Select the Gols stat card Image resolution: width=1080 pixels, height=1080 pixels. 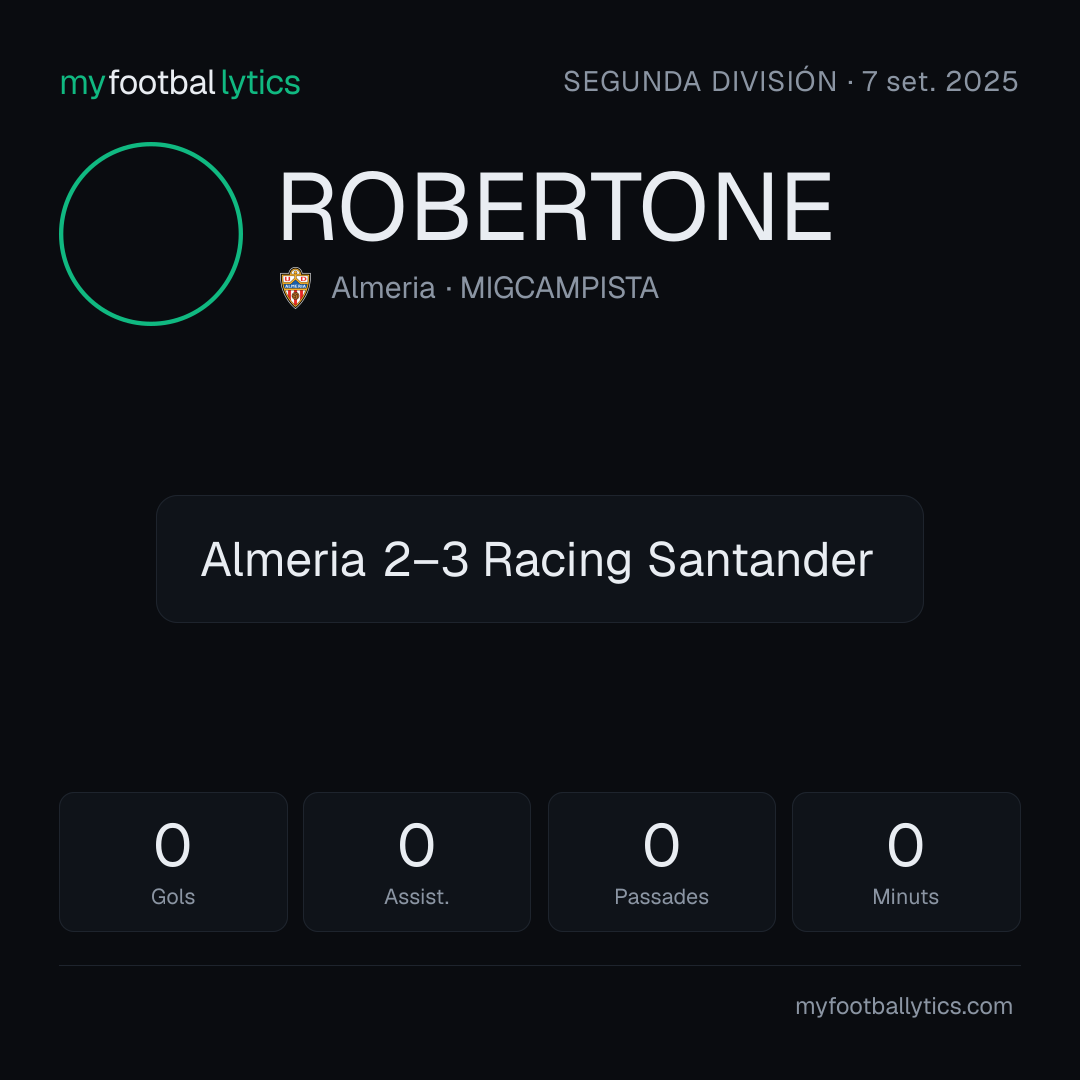tap(173, 862)
